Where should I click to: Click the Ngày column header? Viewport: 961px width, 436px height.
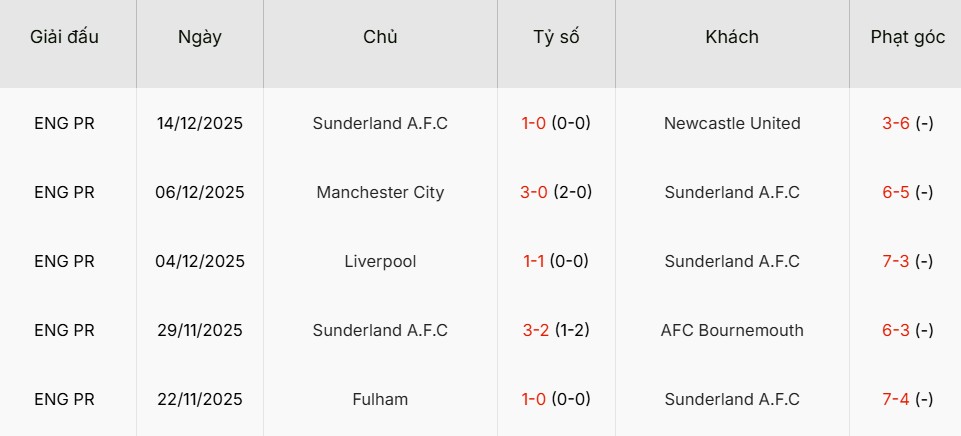pos(200,37)
